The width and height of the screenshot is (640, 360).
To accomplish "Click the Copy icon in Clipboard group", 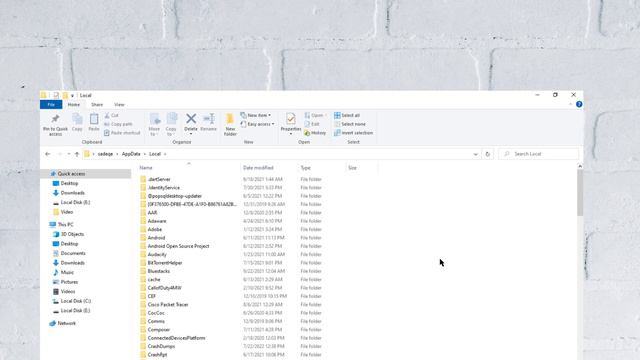I will pyautogui.click(x=77, y=119).
